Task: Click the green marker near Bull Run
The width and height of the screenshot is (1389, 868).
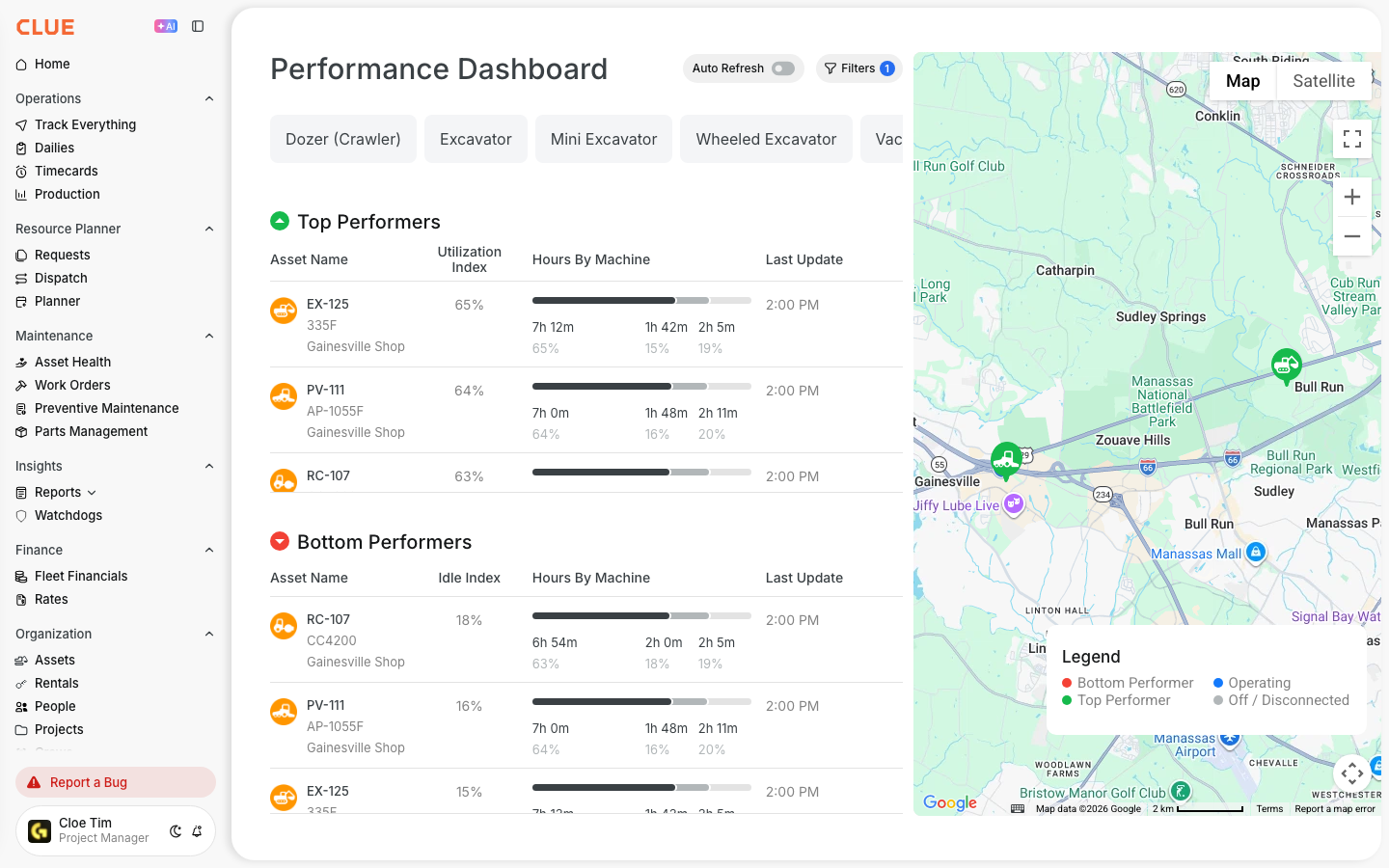Action: click(x=1286, y=366)
